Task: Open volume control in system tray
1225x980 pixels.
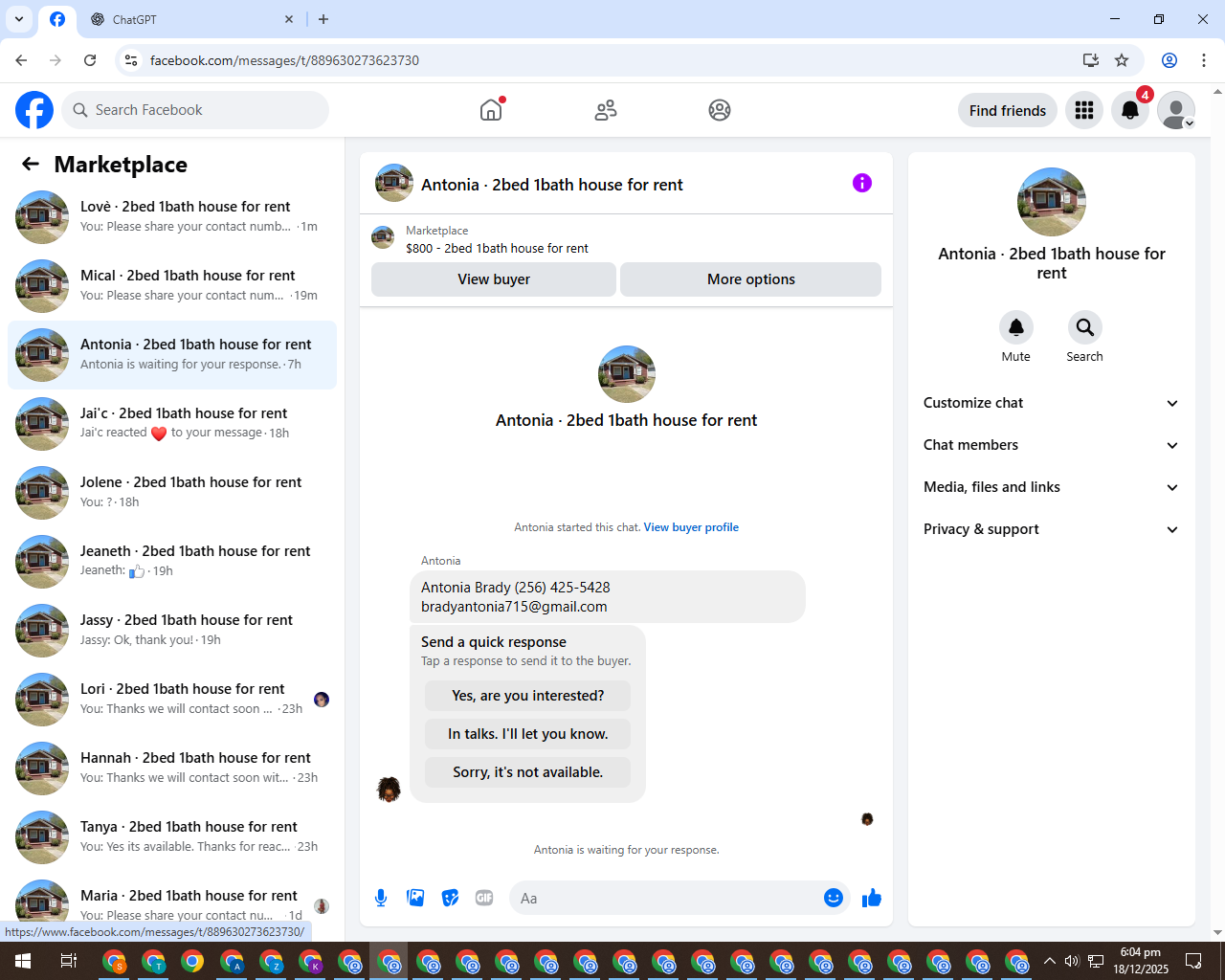Action: pos(1072,961)
